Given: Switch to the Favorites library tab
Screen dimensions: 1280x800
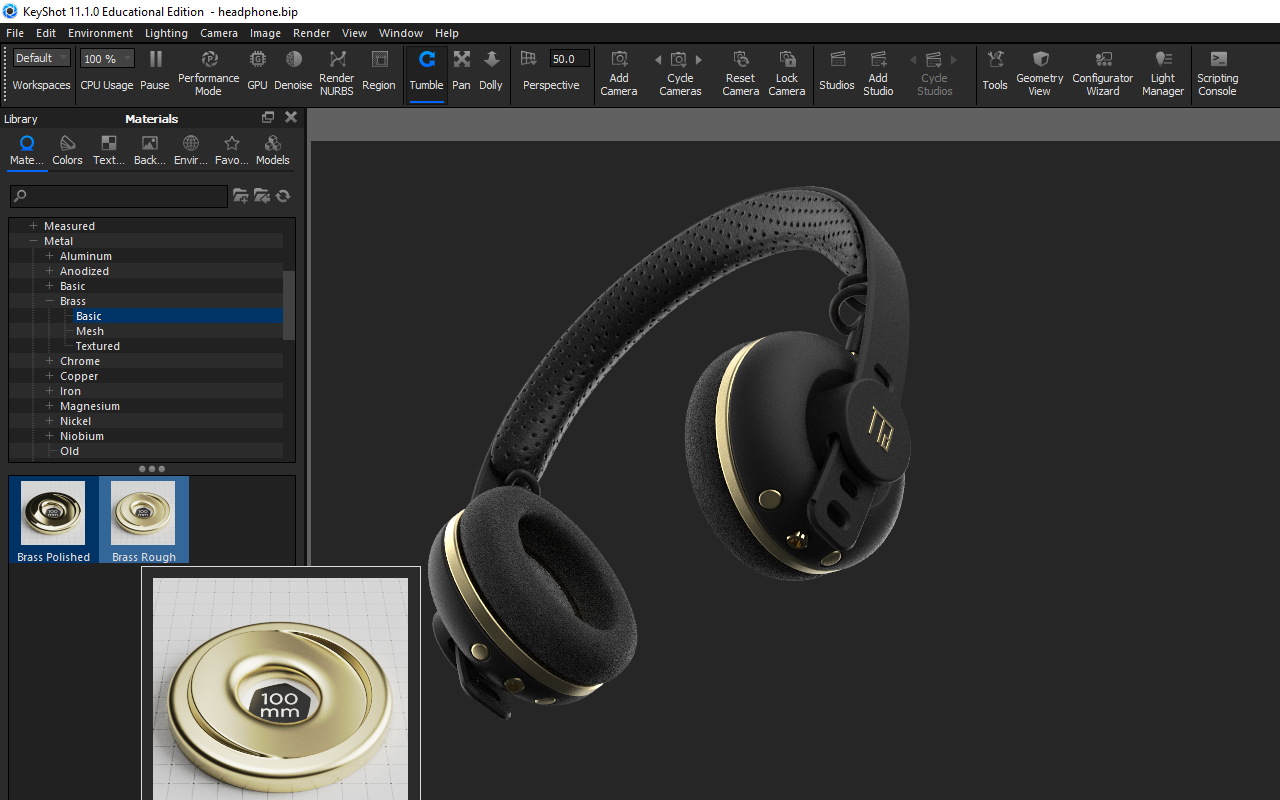Looking at the screenshot, I should point(232,151).
